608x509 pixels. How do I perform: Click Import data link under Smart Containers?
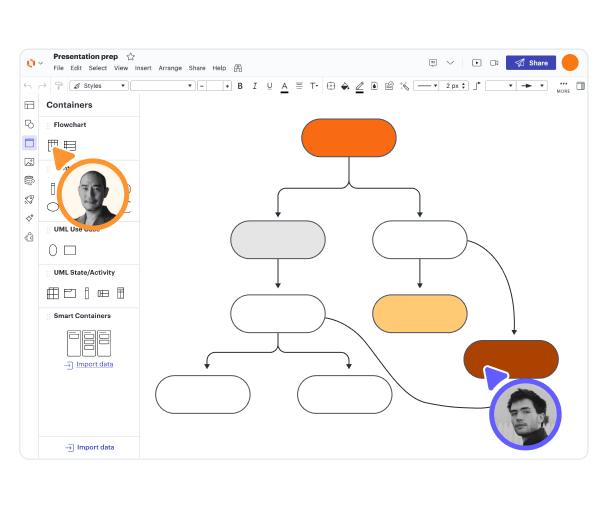click(88, 364)
